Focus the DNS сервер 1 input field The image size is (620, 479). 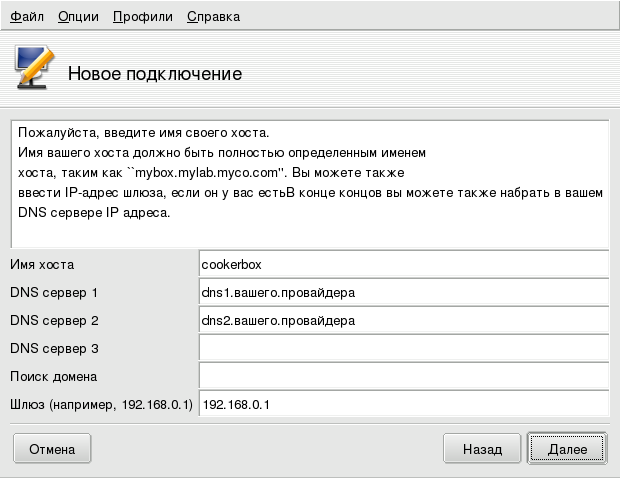click(404, 292)
